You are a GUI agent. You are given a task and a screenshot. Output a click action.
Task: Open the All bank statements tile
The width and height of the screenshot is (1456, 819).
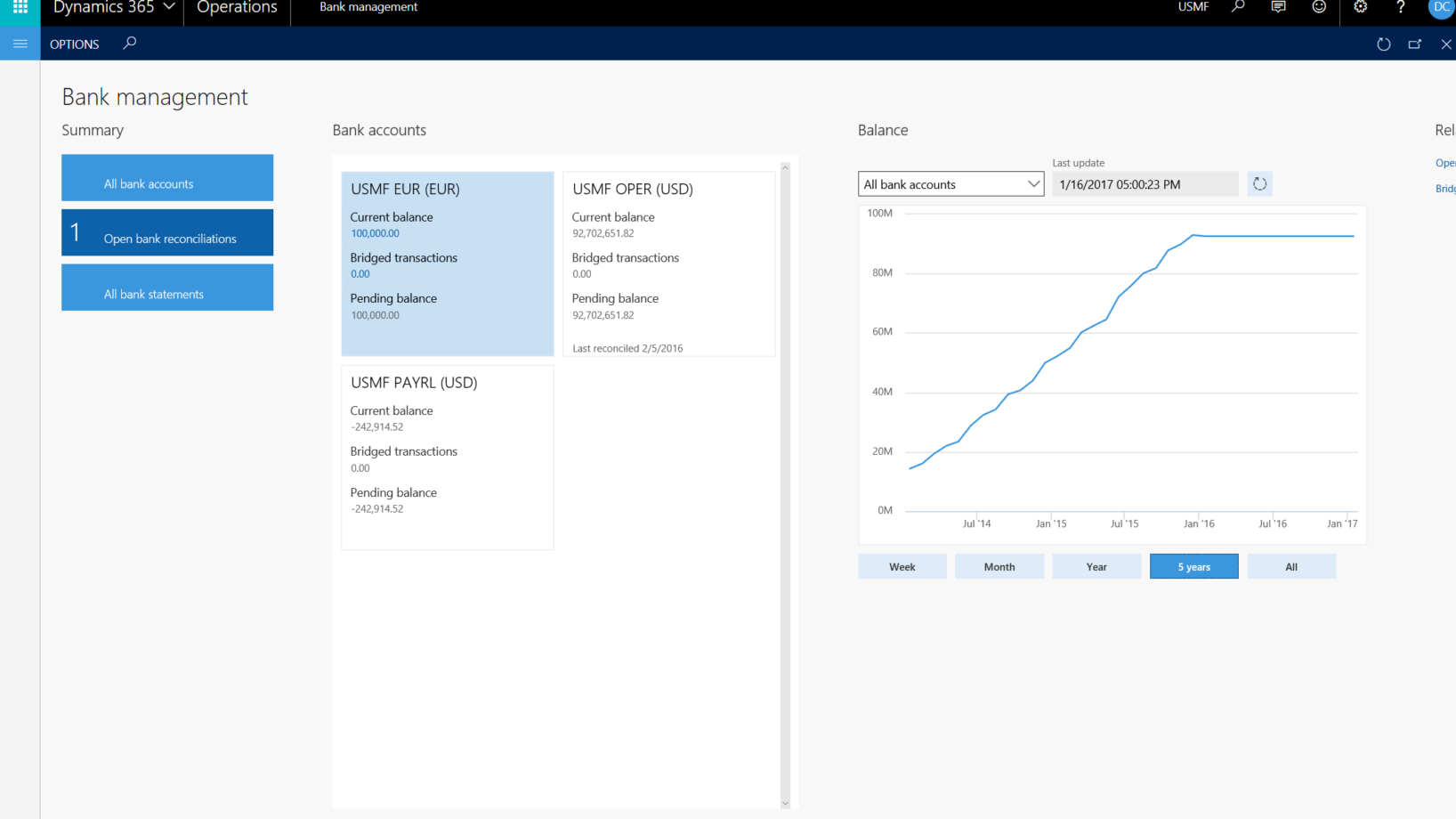click(x=167, y=288)
